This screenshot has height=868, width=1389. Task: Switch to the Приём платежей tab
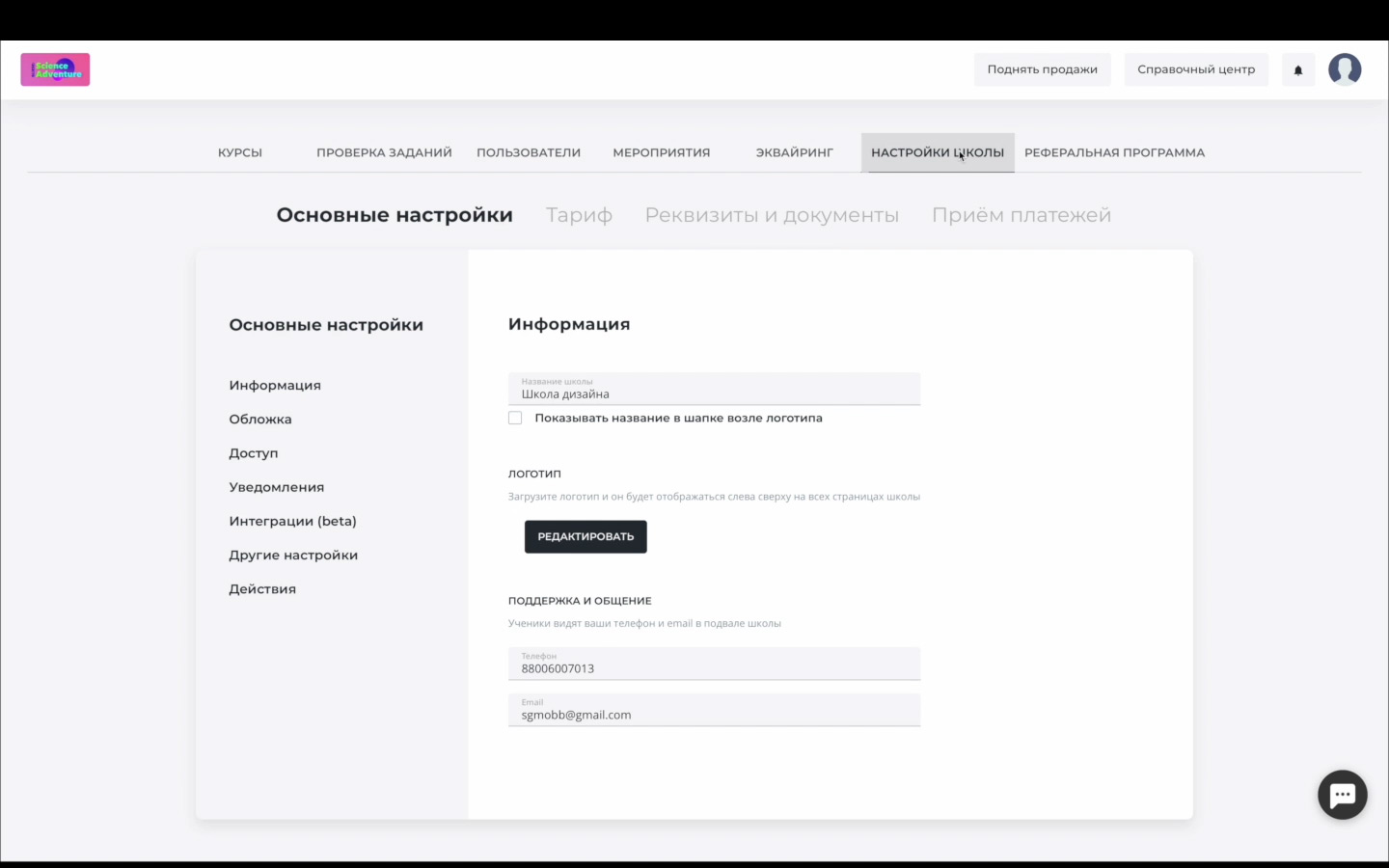[1021, 214]
